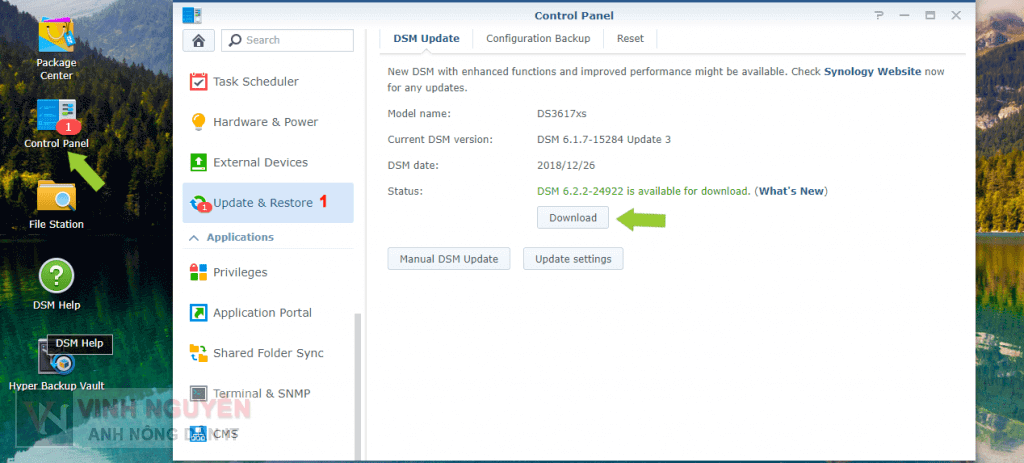Select Hardware & Power in sidebar
Viewport: 1024px width, 463px height.
point(265,122)
